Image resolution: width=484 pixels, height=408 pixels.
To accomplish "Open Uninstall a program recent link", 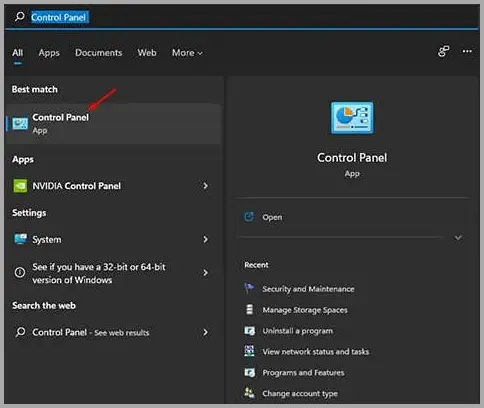I will (x=298, y=331).
